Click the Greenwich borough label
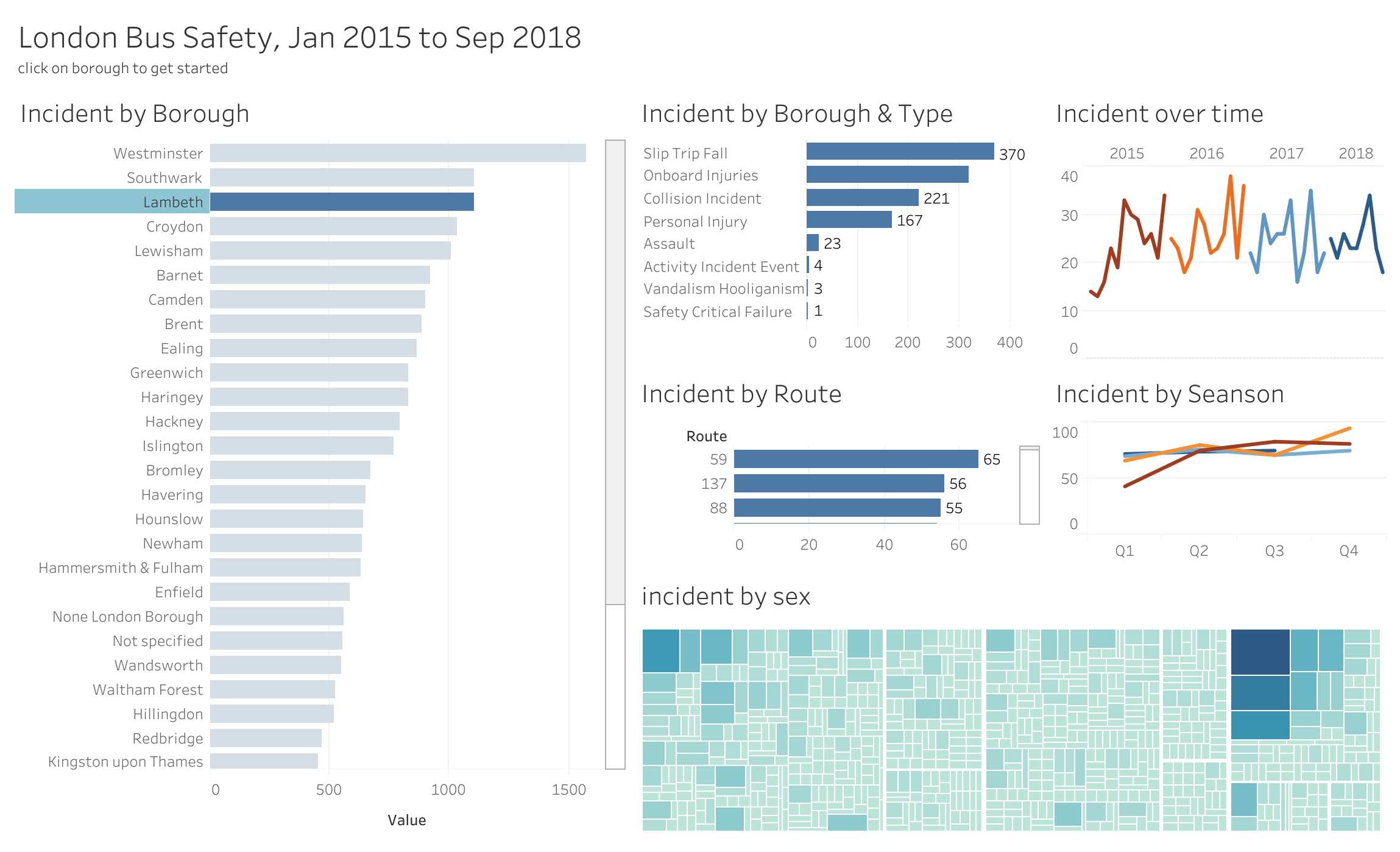Viewport: 1400px width, 852px height. click(167, 373)
